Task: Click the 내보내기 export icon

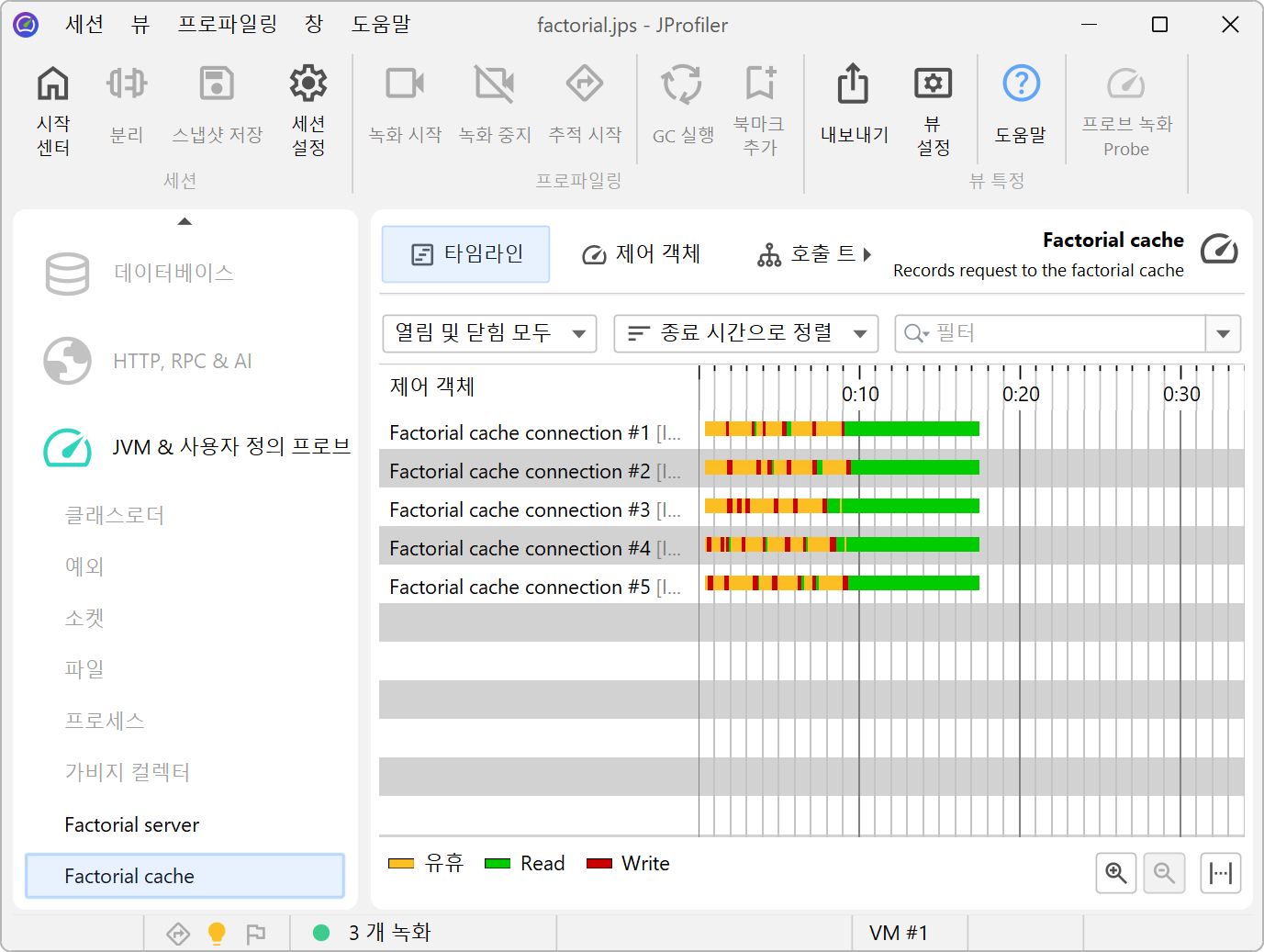Action: tap(853, 84)
